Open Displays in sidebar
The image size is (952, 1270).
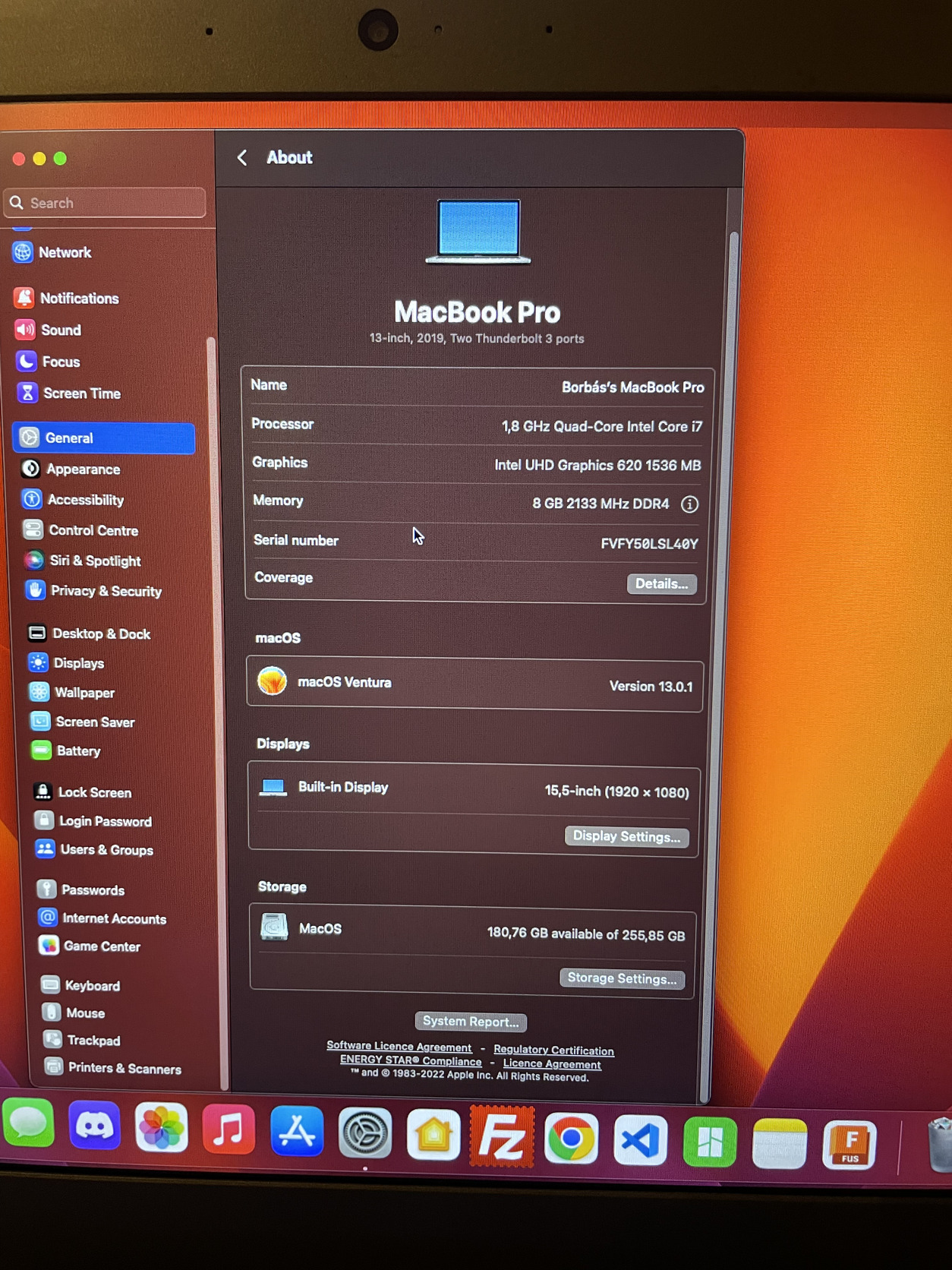point(68,663)
